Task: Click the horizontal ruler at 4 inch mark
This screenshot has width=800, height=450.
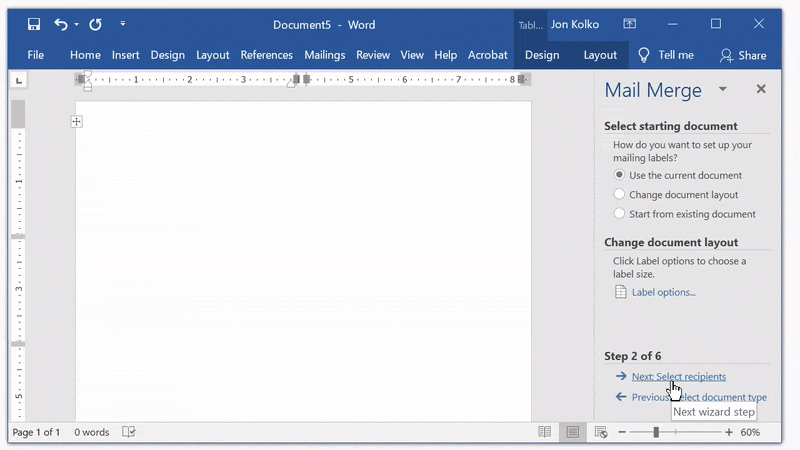Action: coord(297,79)
